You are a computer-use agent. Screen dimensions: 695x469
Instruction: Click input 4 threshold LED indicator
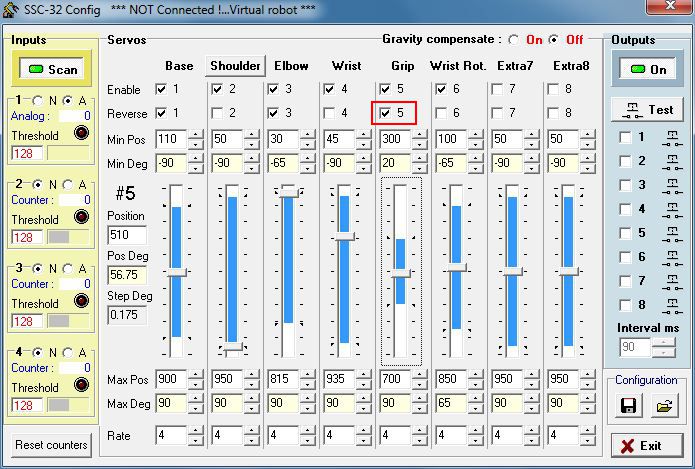click(81, 384)
